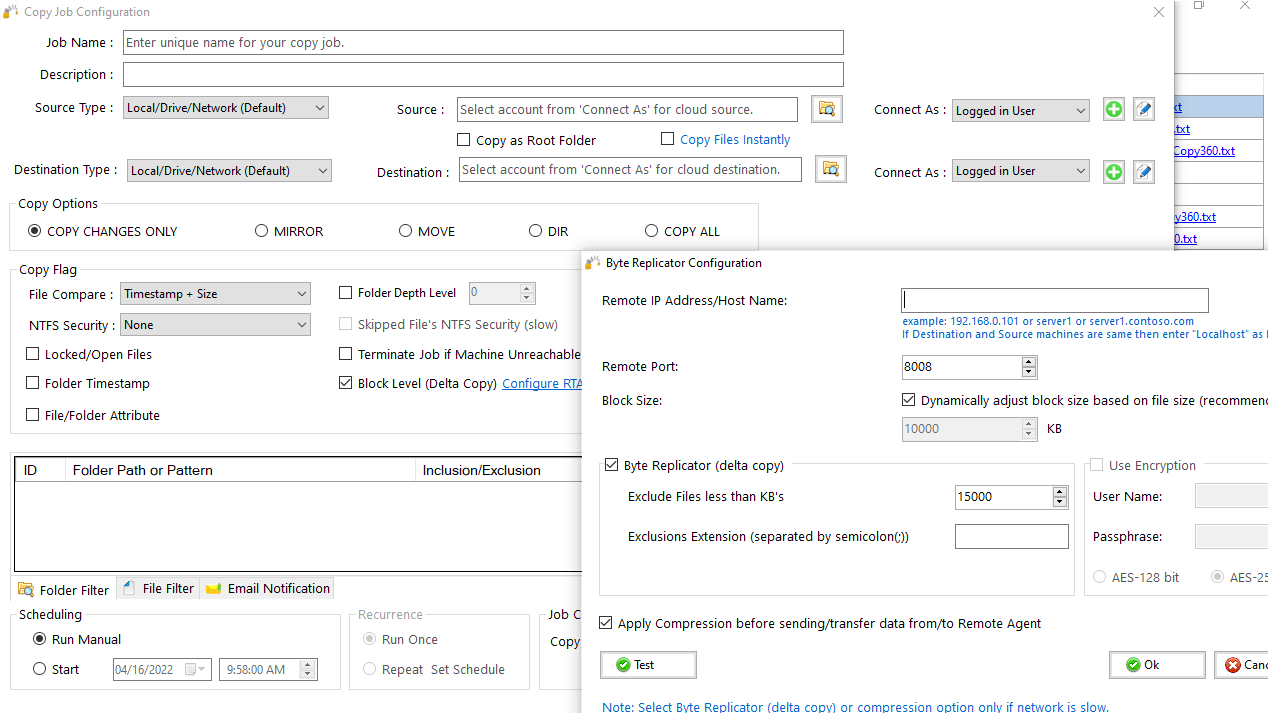Screen dimensions: 1269x714
Task: Click green plus icon beside Source Connect As
Action: [x=1114, y=110]
